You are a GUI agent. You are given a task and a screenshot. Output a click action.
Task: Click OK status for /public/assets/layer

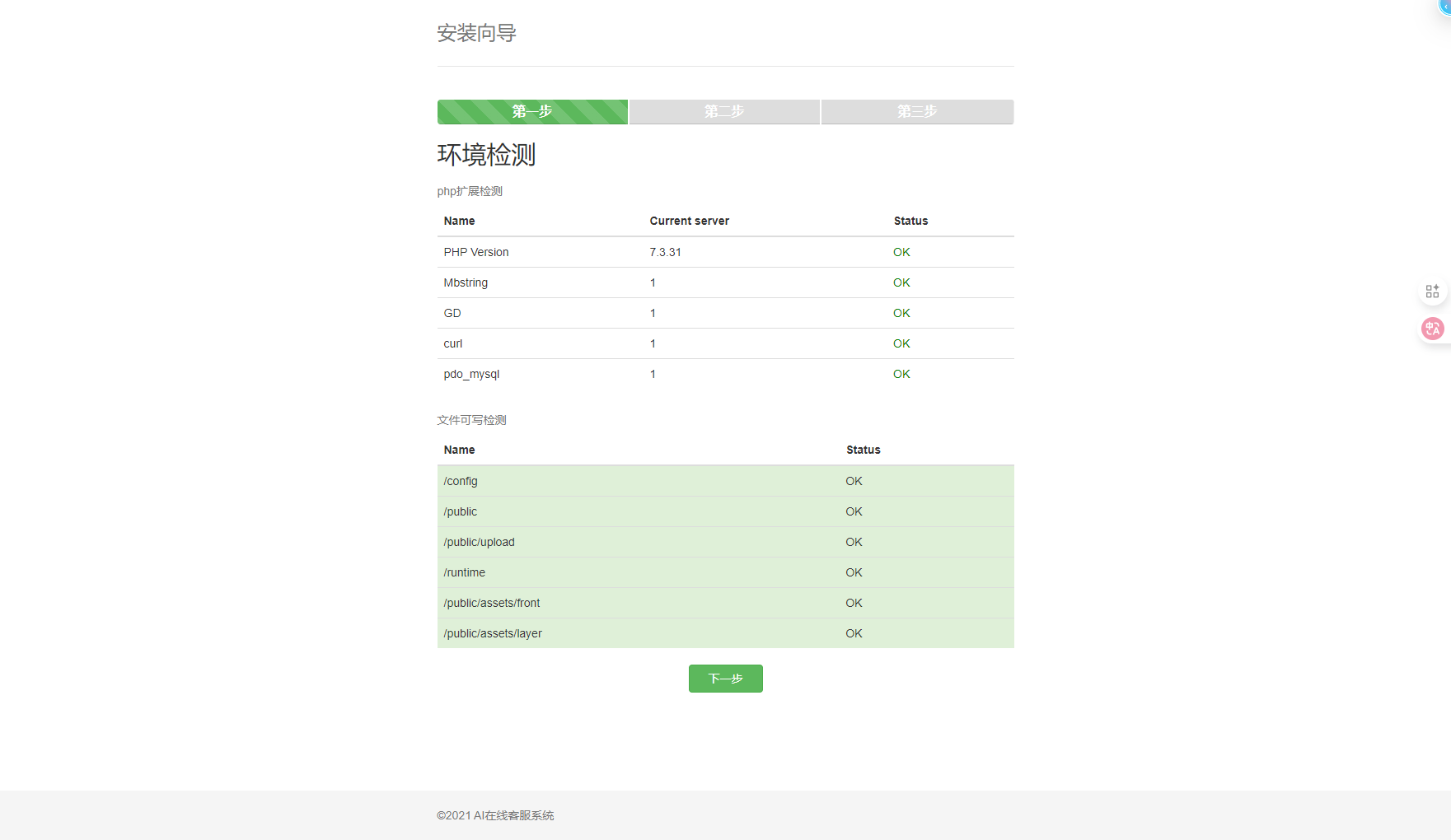(854, 633)
